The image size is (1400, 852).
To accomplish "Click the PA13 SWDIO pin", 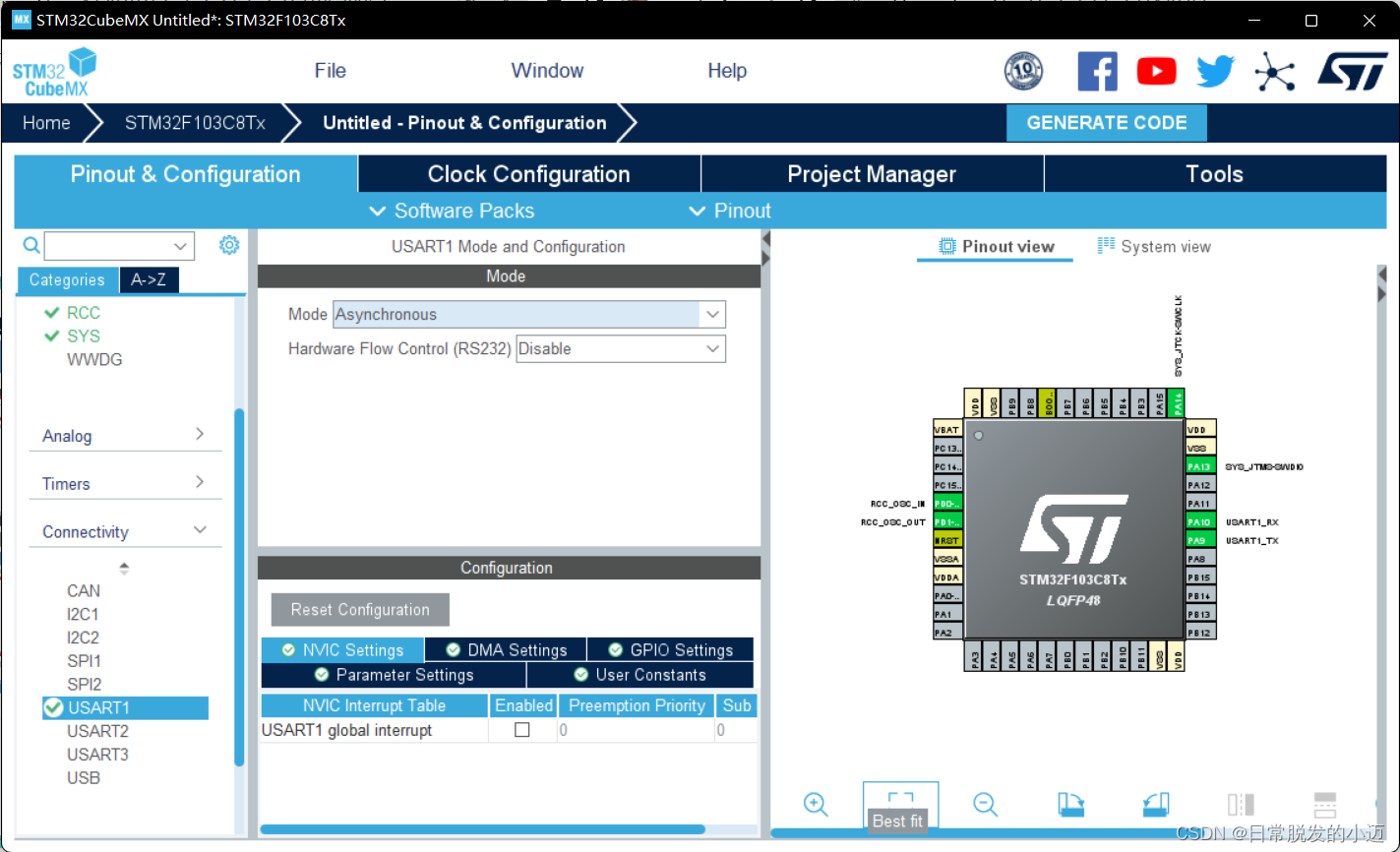I will [1200, 466].
